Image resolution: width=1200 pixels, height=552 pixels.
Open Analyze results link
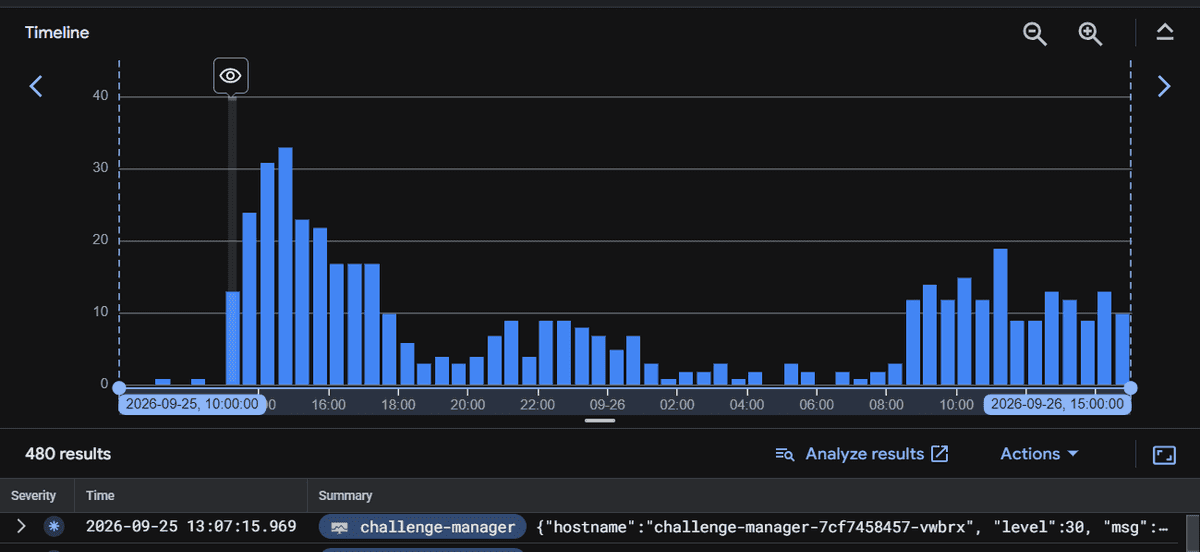(x=862, y=454)
